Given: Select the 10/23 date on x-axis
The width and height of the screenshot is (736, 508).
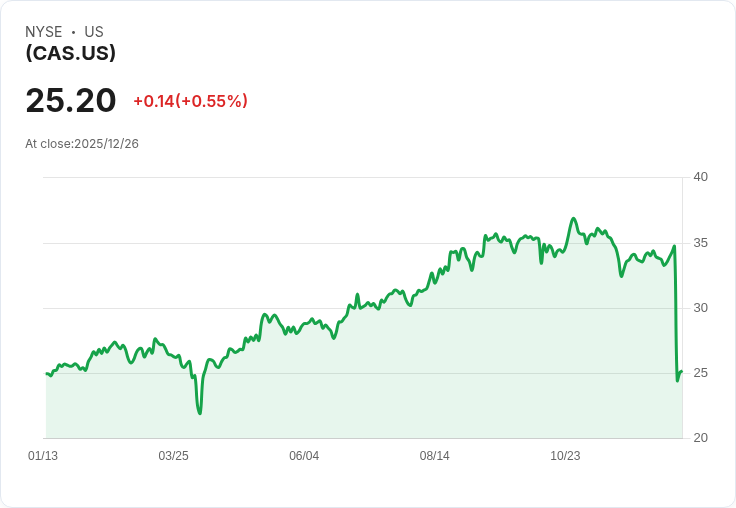Looking at the screenshot, I should coord(565,456).
